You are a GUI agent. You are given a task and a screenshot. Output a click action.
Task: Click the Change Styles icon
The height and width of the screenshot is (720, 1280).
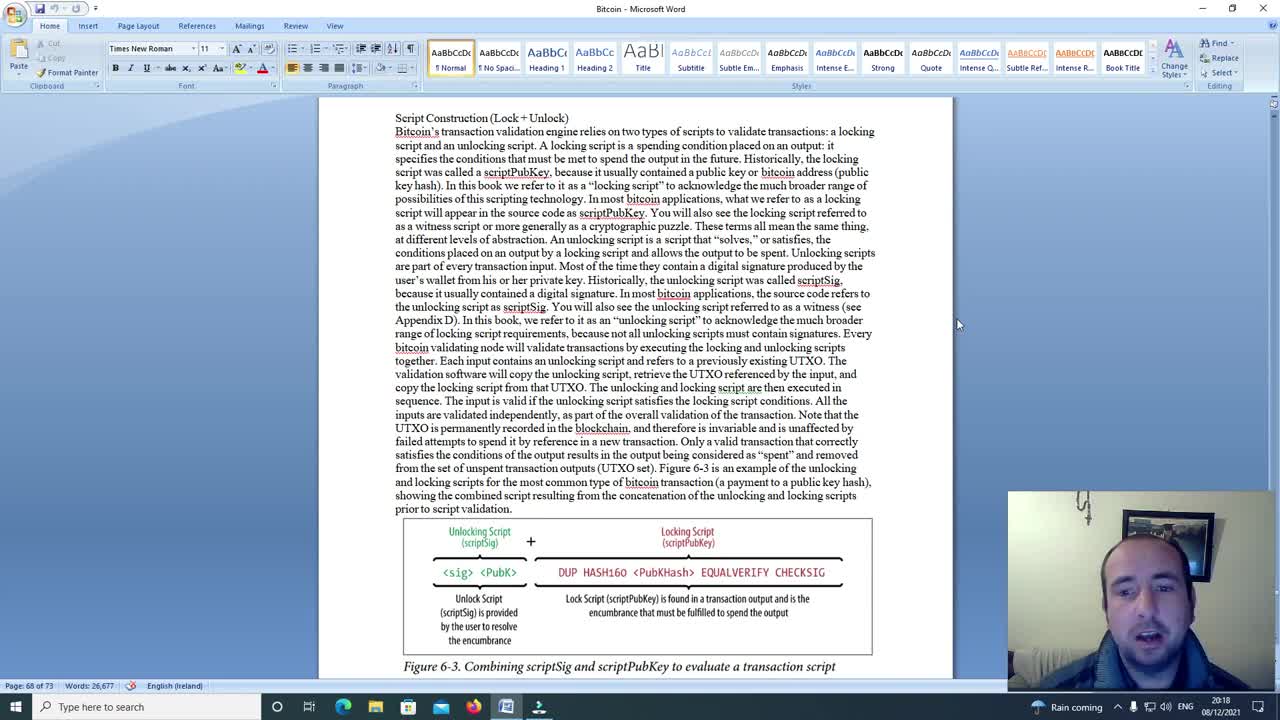(1174, 58)
